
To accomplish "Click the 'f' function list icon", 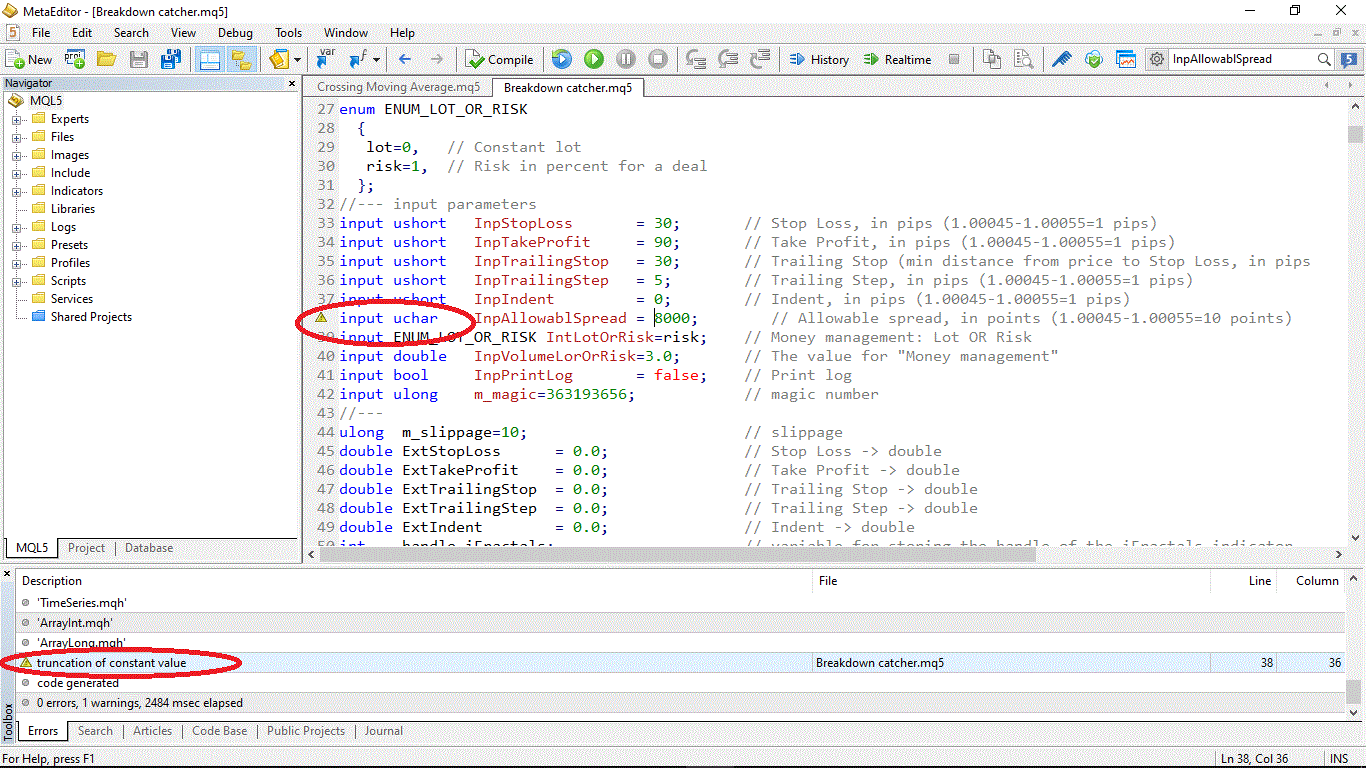I will click(x=357, y=60).
